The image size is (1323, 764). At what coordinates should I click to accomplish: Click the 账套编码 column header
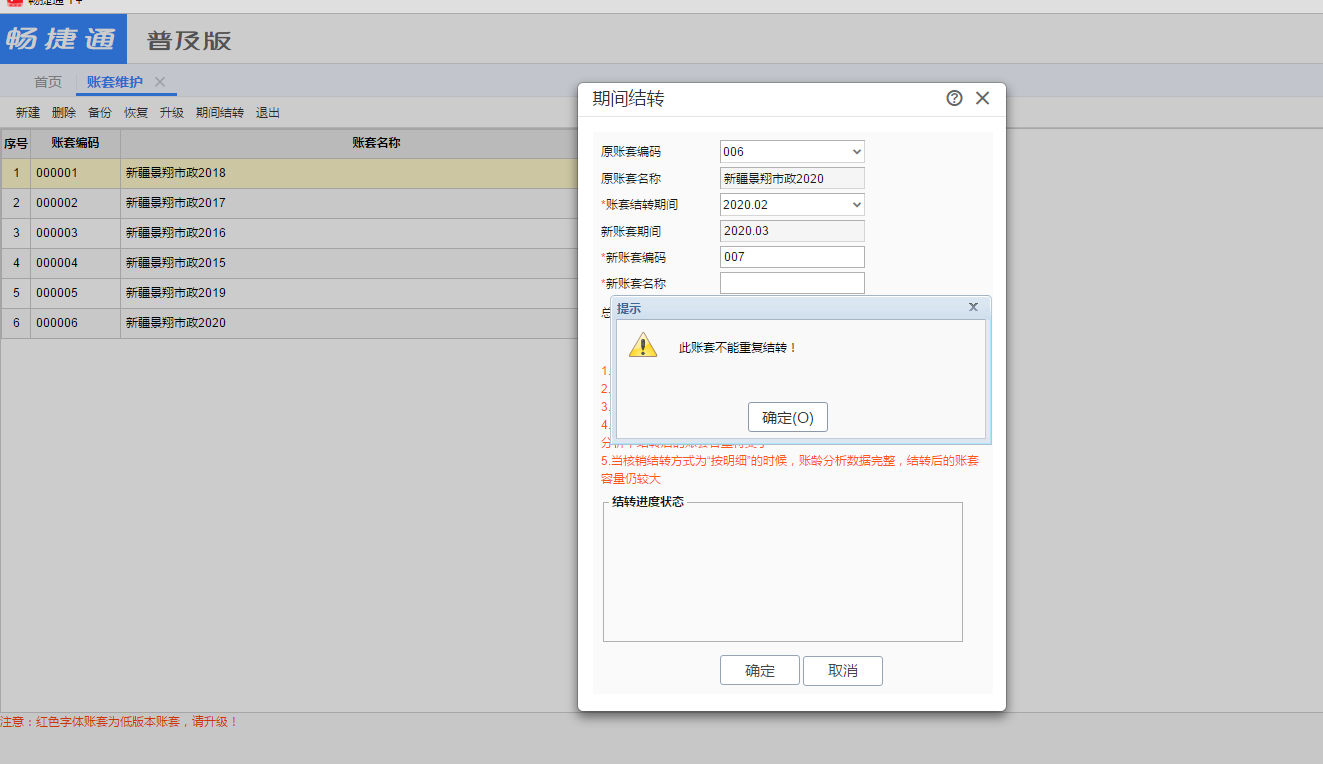(x=75, y=143)
